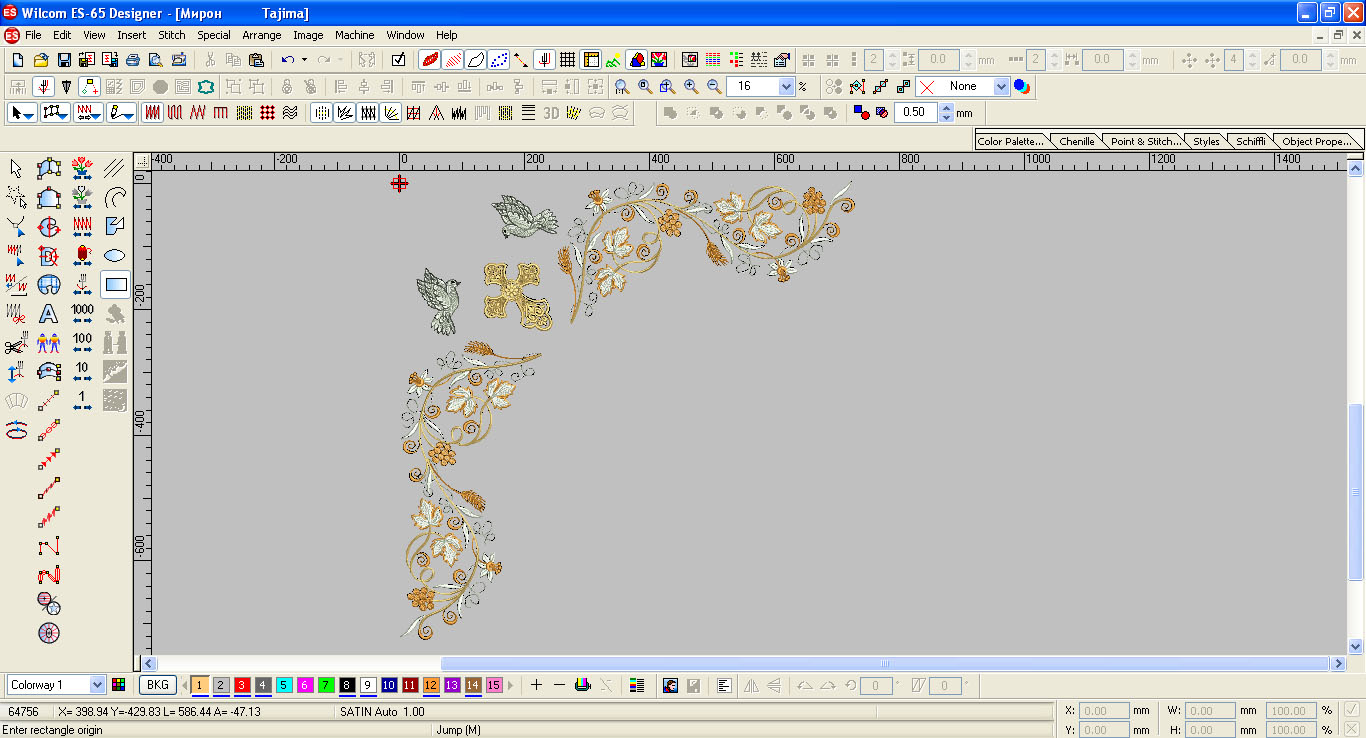Click the zoom out minus magnifier

coord(714,86)
